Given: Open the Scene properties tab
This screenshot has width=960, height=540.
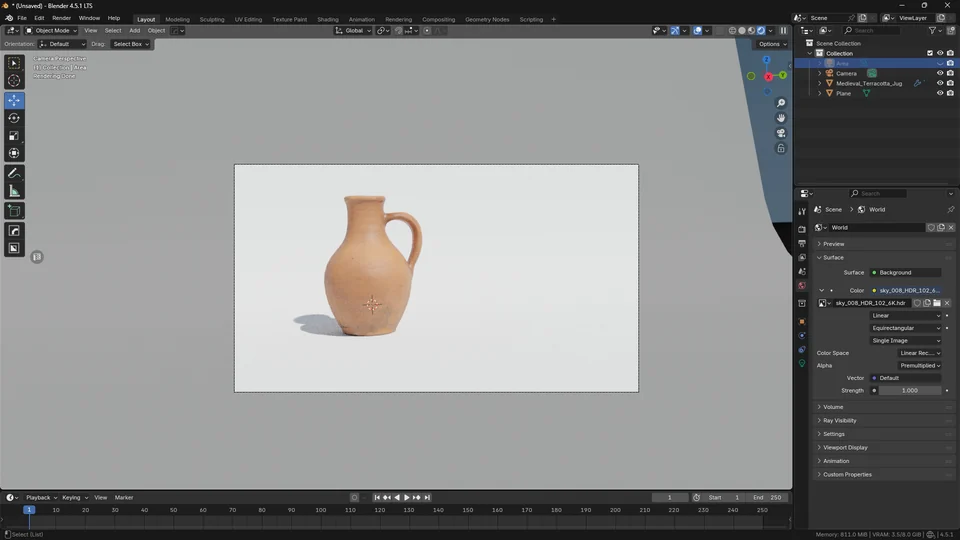Looking at the screenshot, I should tap(802, 272).
